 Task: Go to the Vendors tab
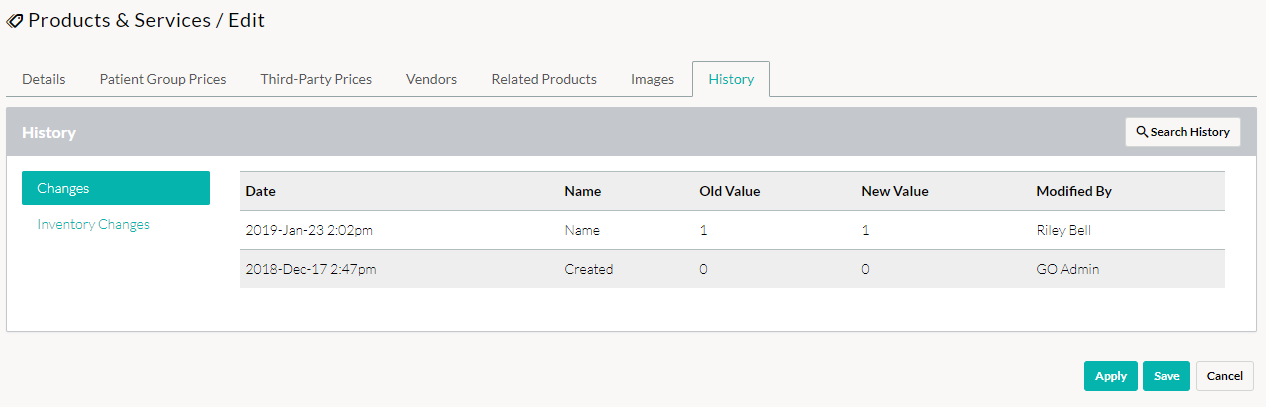click(431, 79)
